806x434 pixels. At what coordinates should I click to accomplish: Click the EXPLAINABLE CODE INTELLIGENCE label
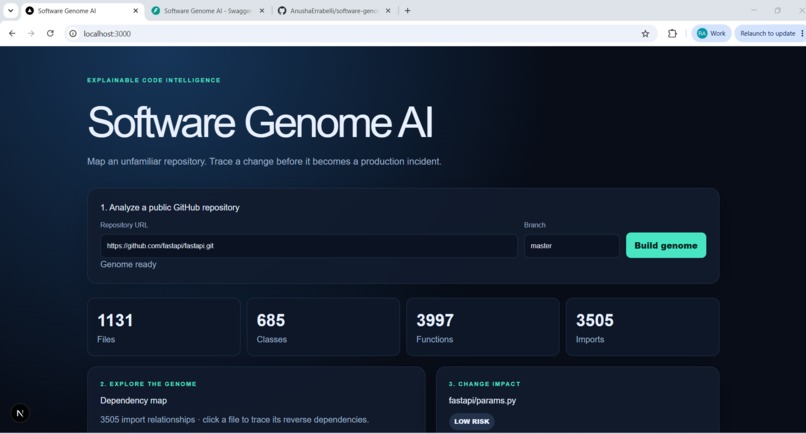(154, 80)
